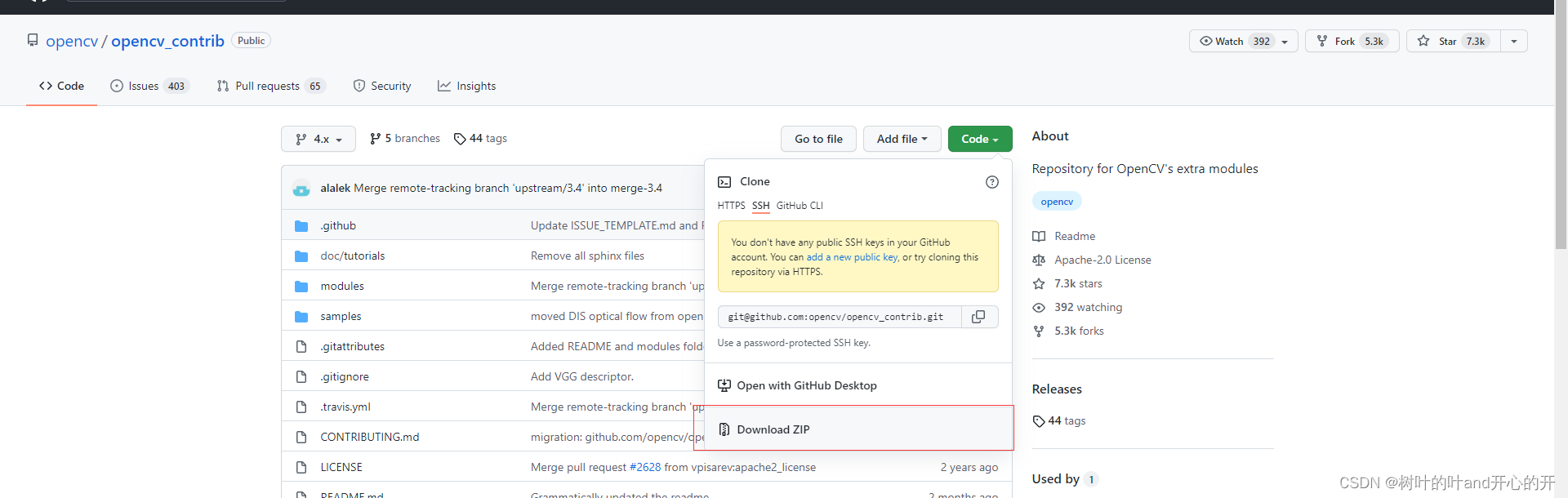Open the alalek author link
Screen dimensions: 1568x498
coord(336,188)
